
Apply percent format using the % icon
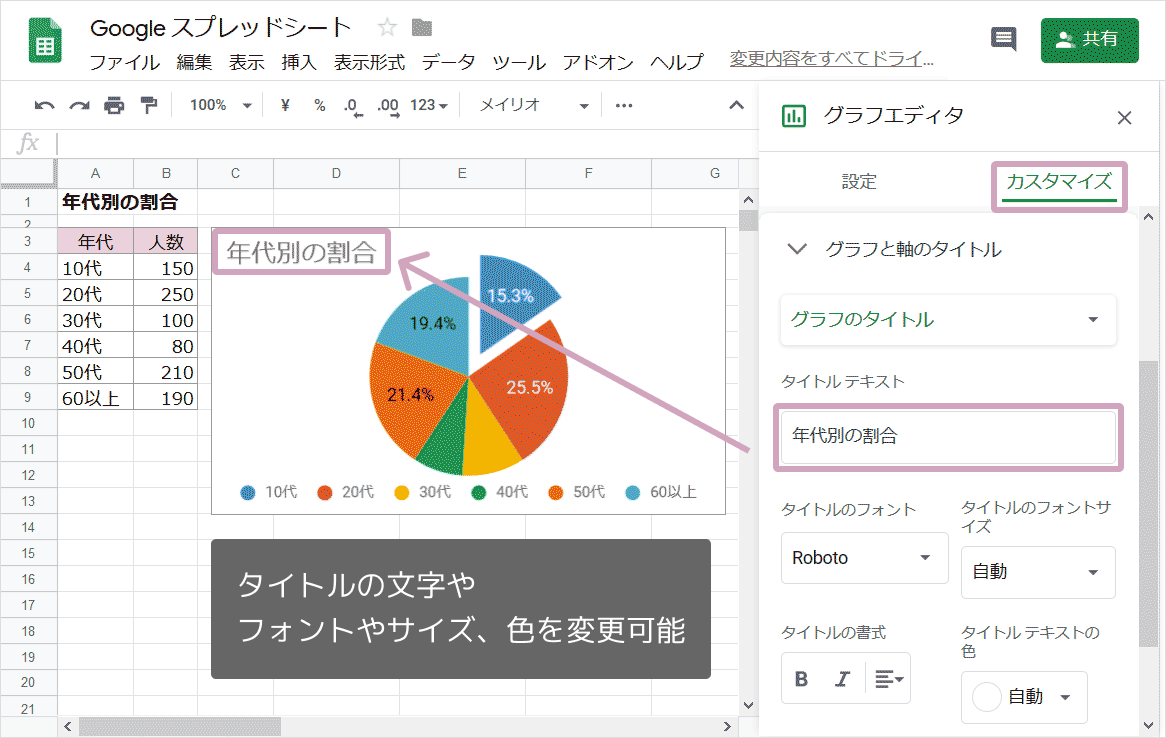318,105
